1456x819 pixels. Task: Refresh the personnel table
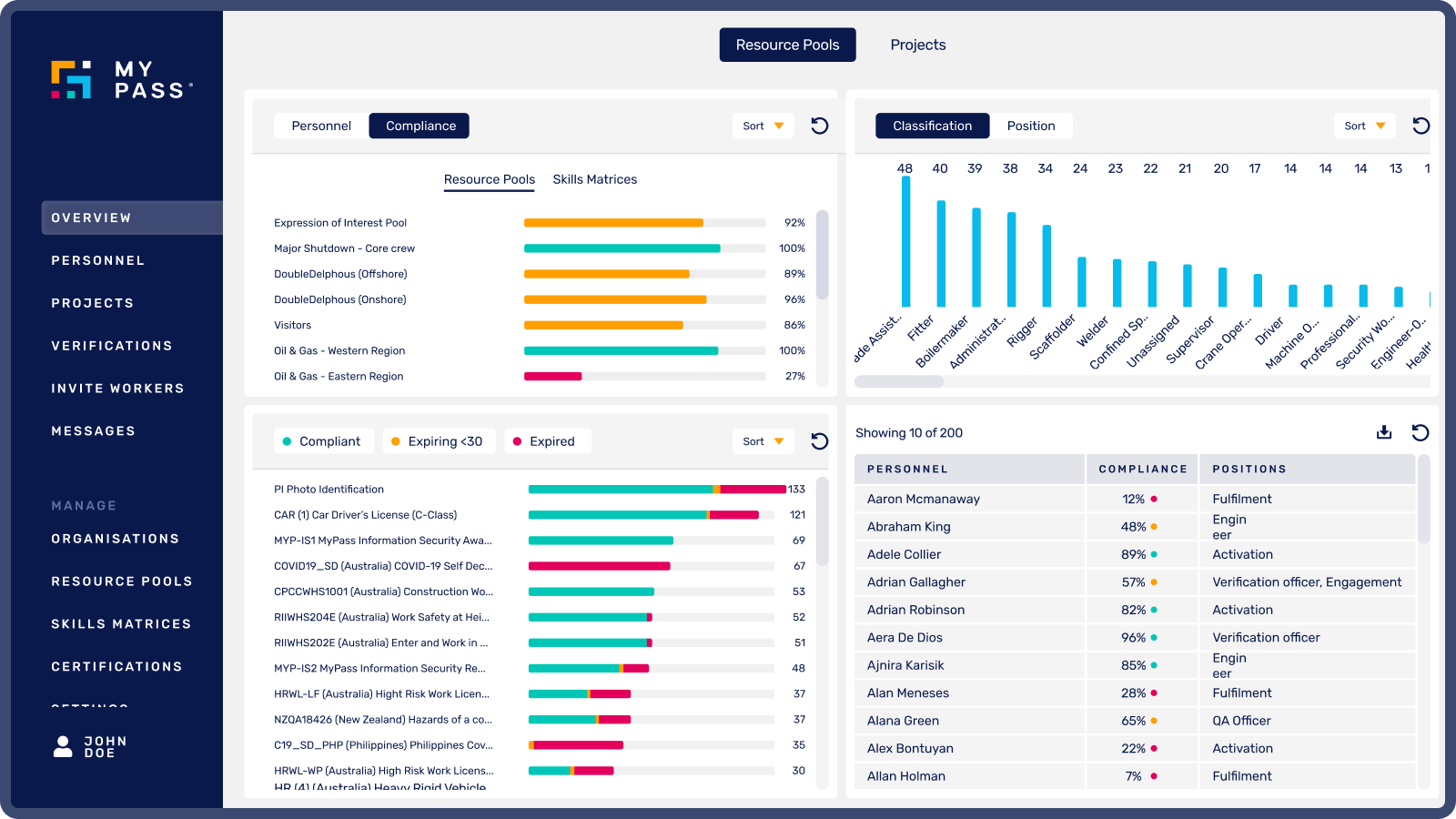tap(1421, 433)
